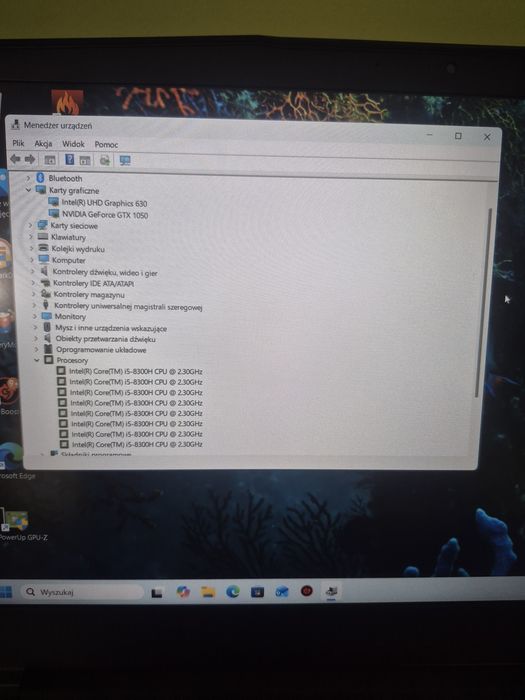Image resolution: width=525 pixels, height=700 pixels.
Task: Click the Karty sieciowe network icon
Action: (42, 225)
